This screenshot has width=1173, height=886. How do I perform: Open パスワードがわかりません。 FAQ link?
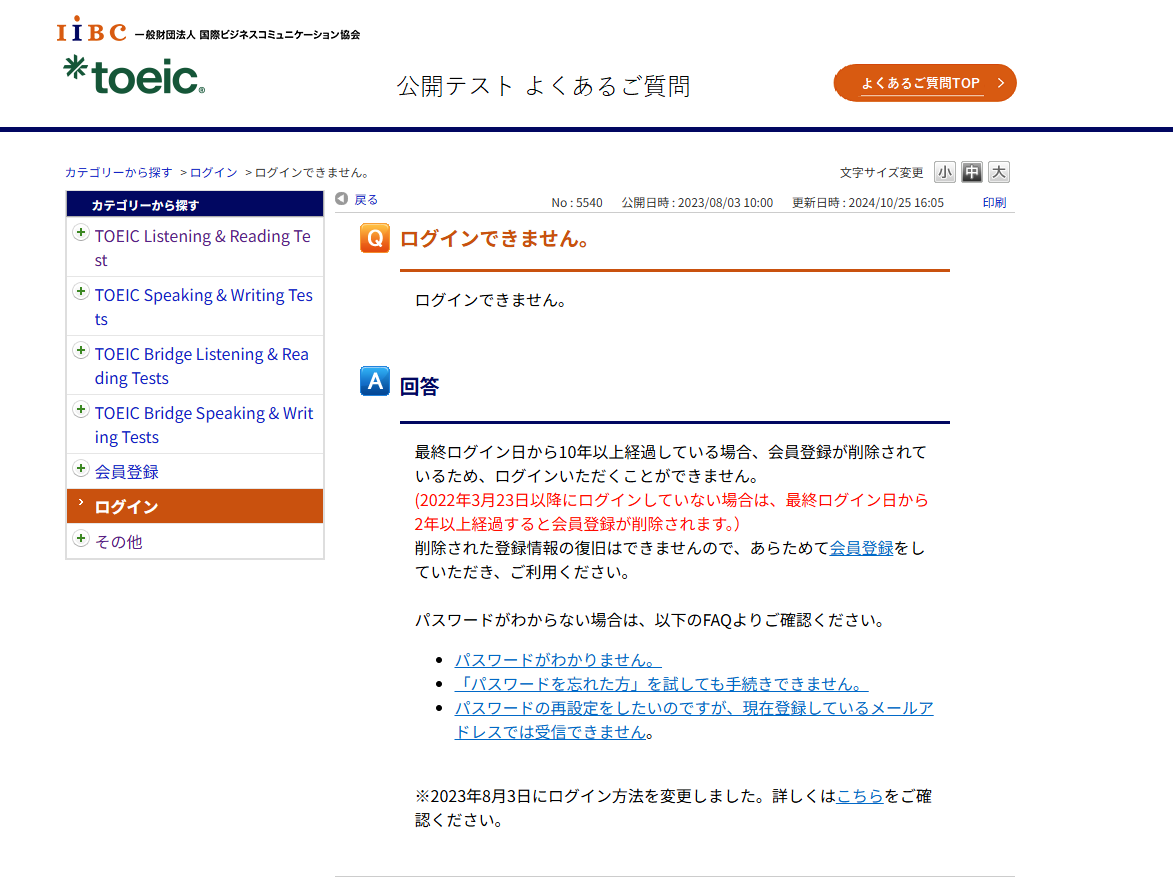click(x=558, y=661)
